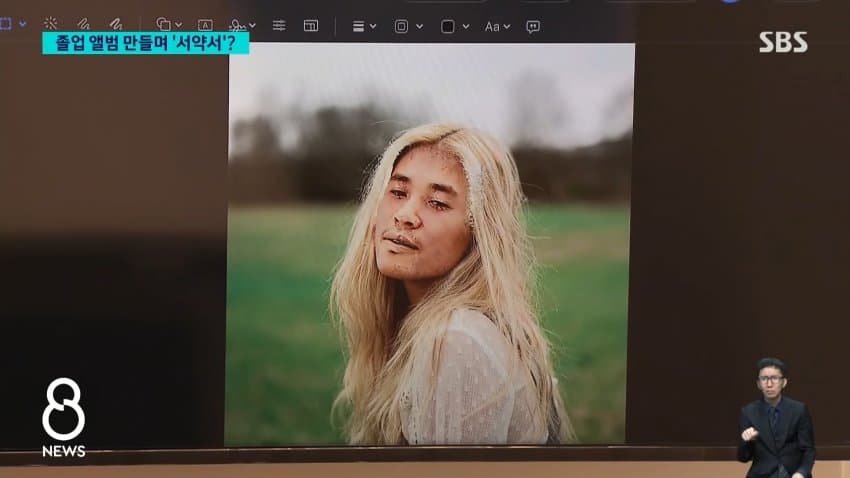Click the SBS channel logo
Screen dimensions: 850x478
tap(783, 42)
